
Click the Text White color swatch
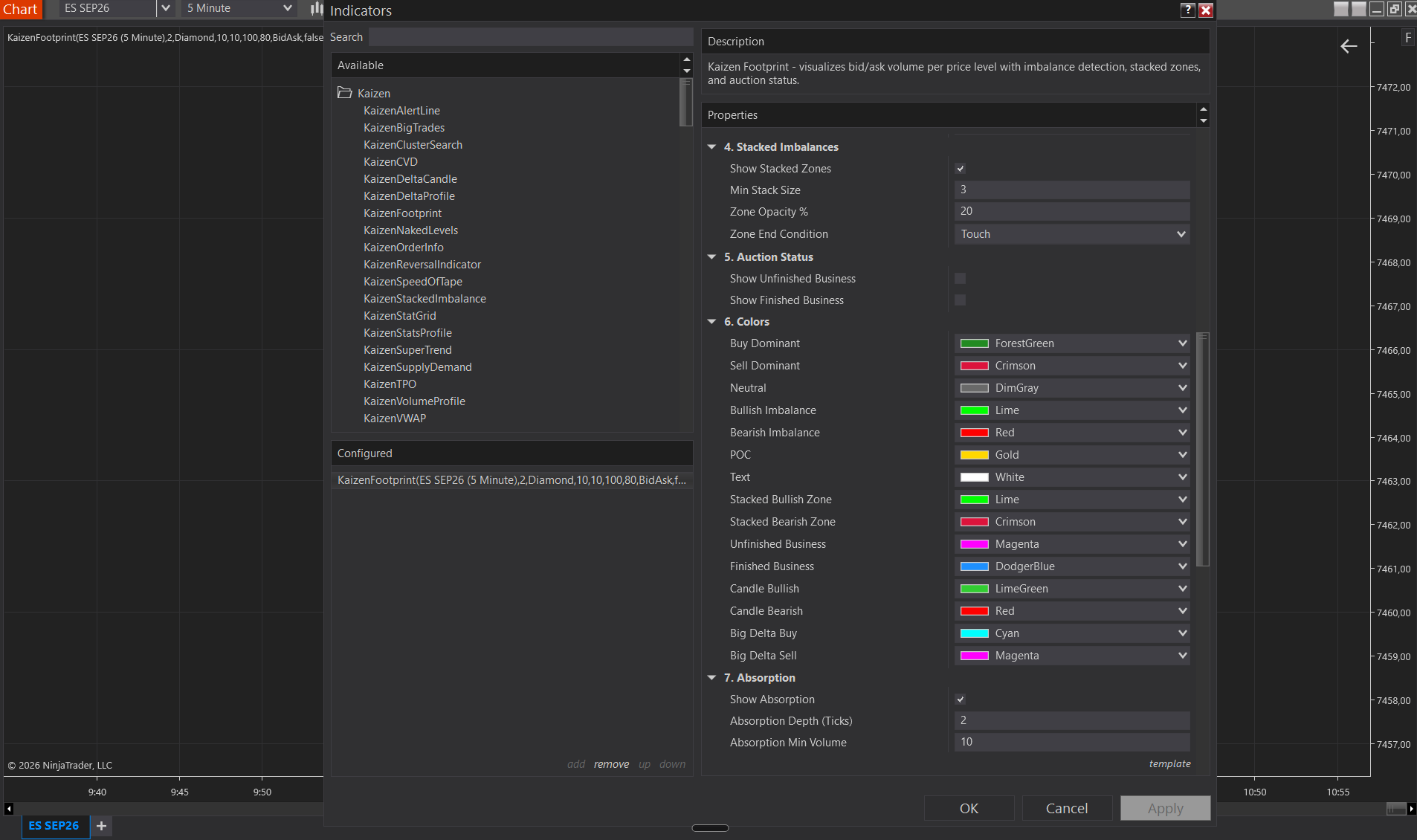974,477
